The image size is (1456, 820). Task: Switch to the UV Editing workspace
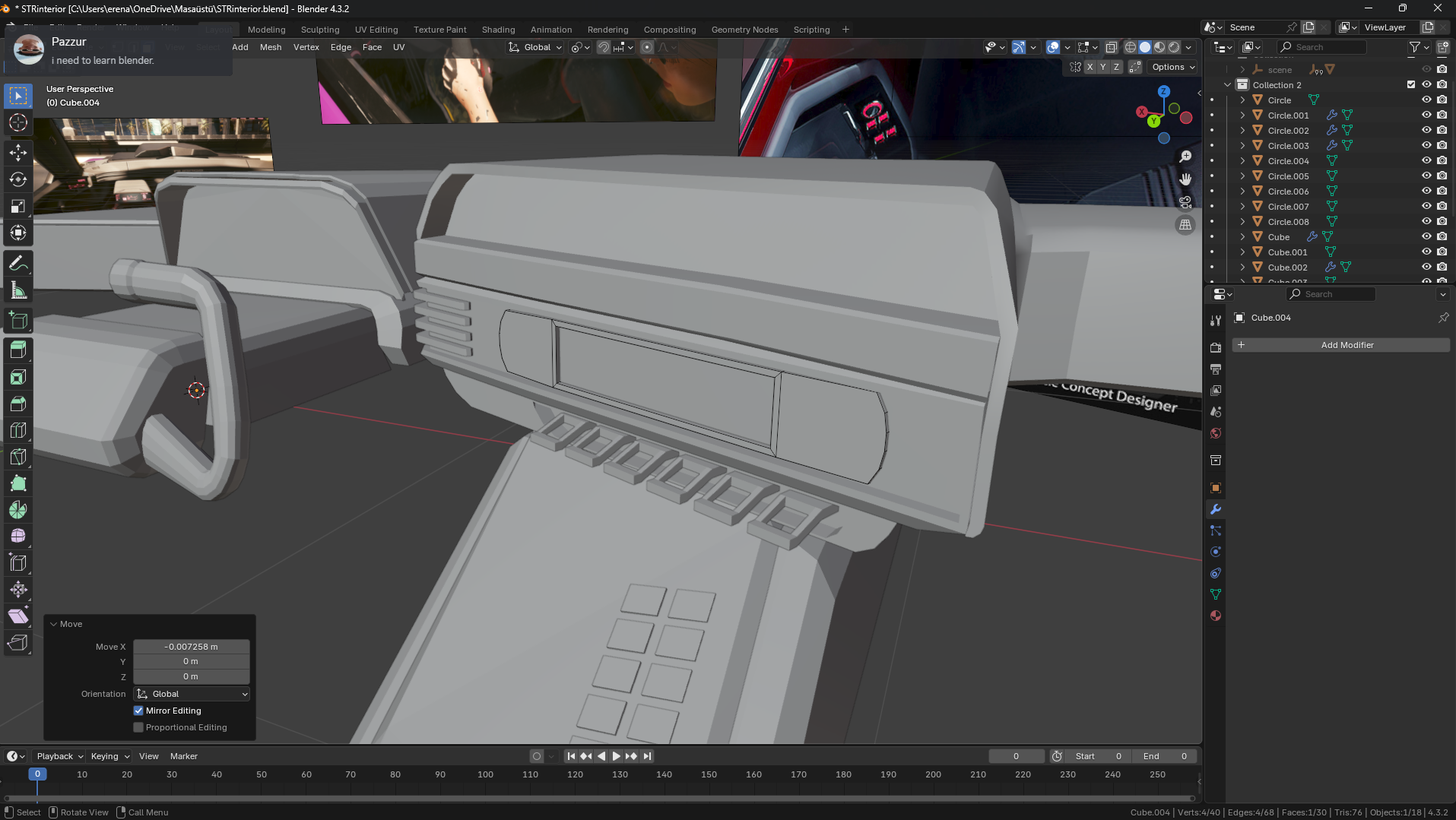tap(376, 30)
